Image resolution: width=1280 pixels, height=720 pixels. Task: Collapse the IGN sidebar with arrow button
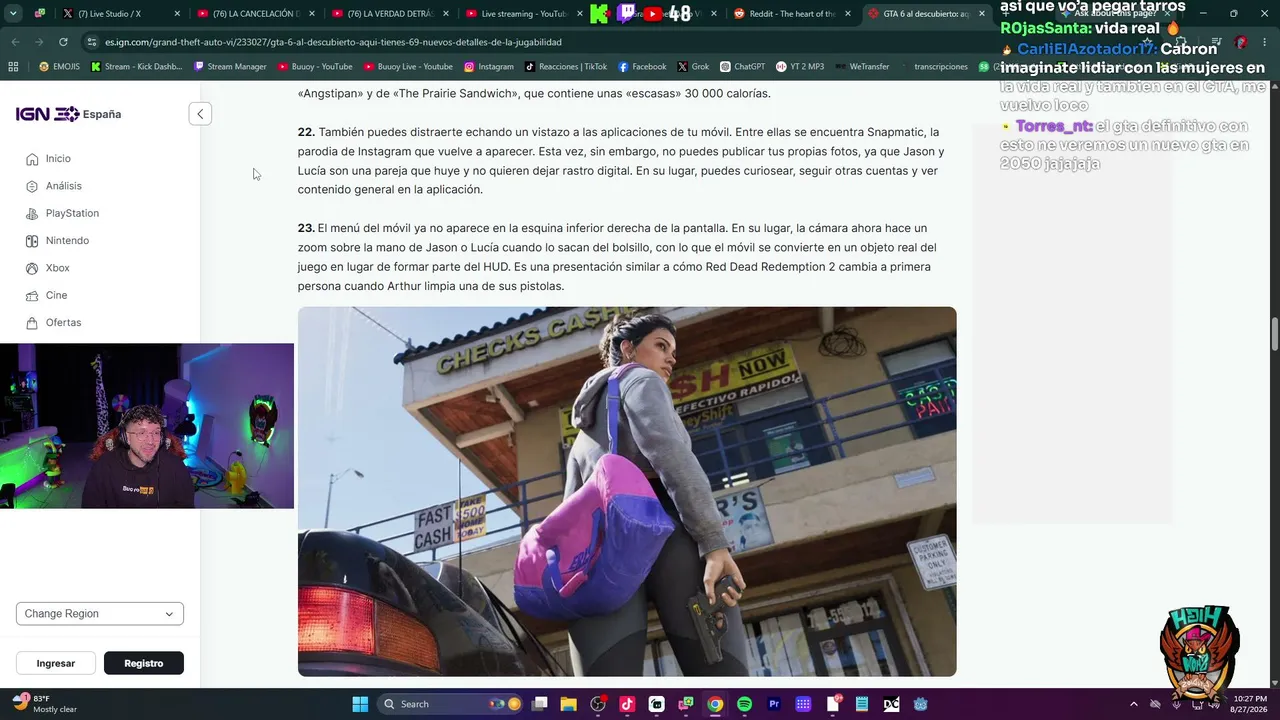coord(200,114)
